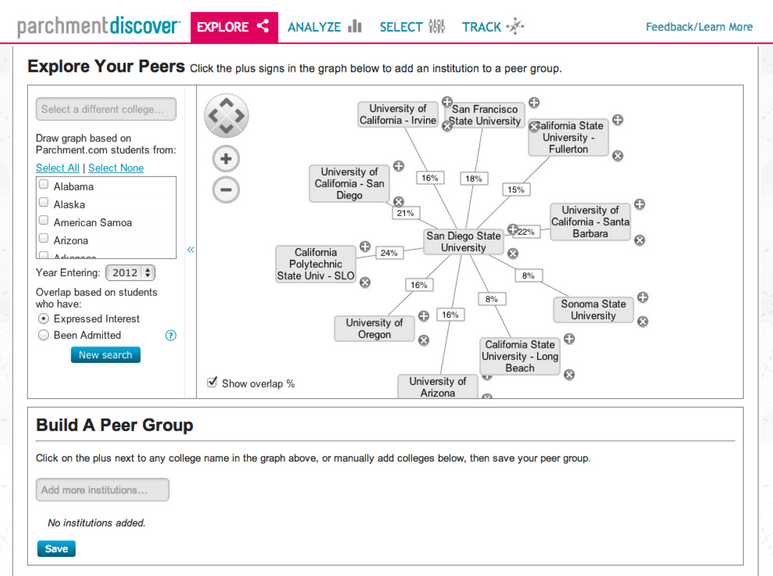Image resolution: width=773 pixels, height=576 pixels.
Task: Click the New search button
Action: click(105, 355)
